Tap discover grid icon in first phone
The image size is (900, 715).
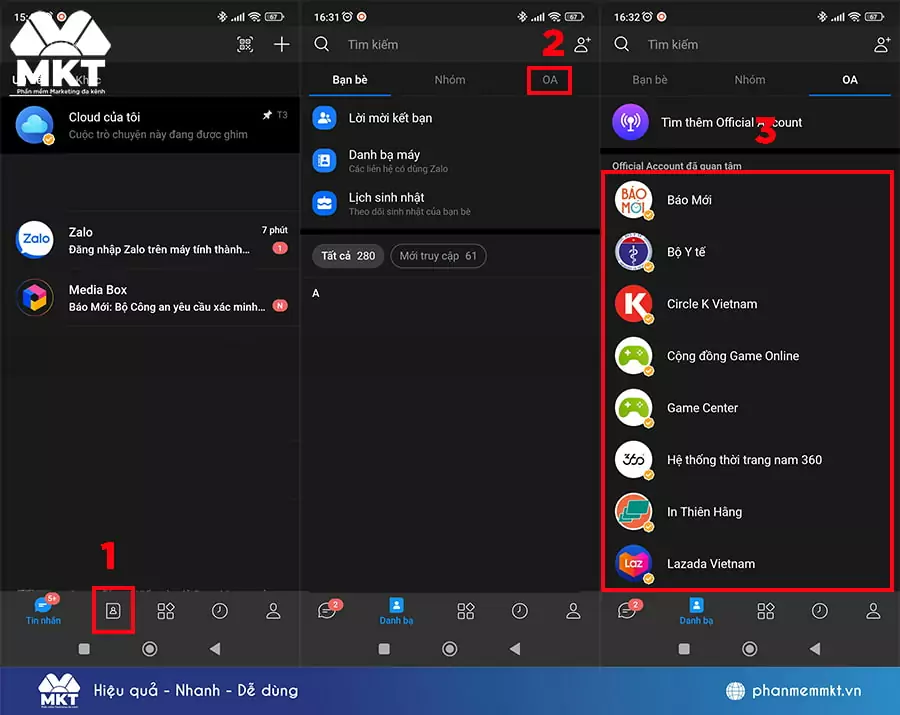pyautogui.click(x=166, y=611)
